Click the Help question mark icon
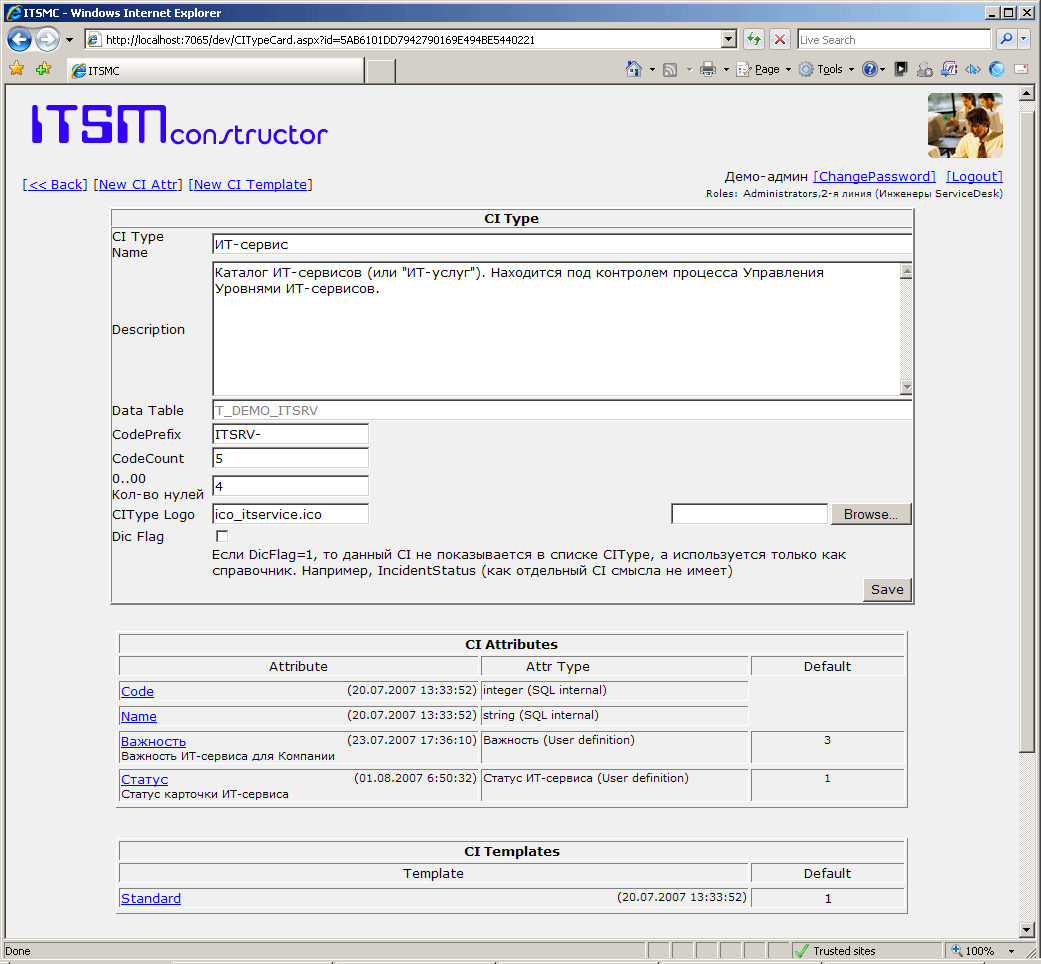The width and height of the screenshot is (1041, 964). pyautogui.click(x=869, y=69)
